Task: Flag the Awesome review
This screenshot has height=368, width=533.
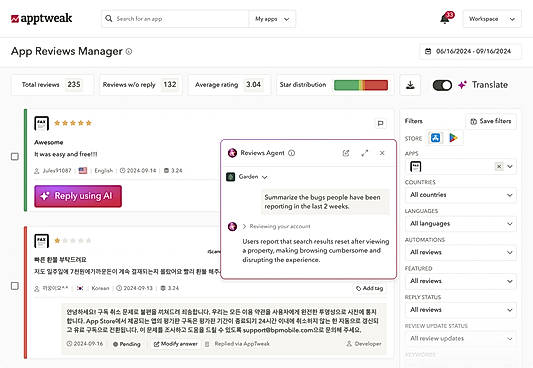Action: click(380, 123)
